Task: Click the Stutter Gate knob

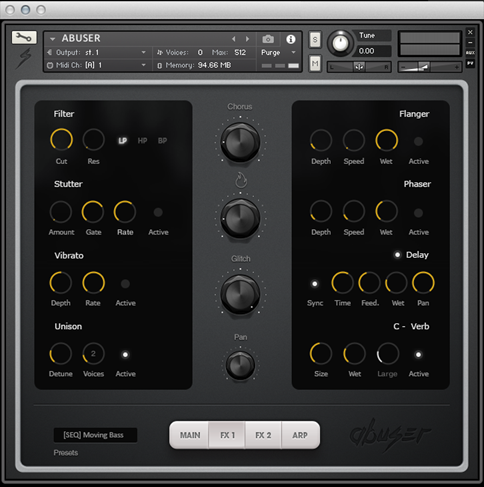Action: coord(93,212)
